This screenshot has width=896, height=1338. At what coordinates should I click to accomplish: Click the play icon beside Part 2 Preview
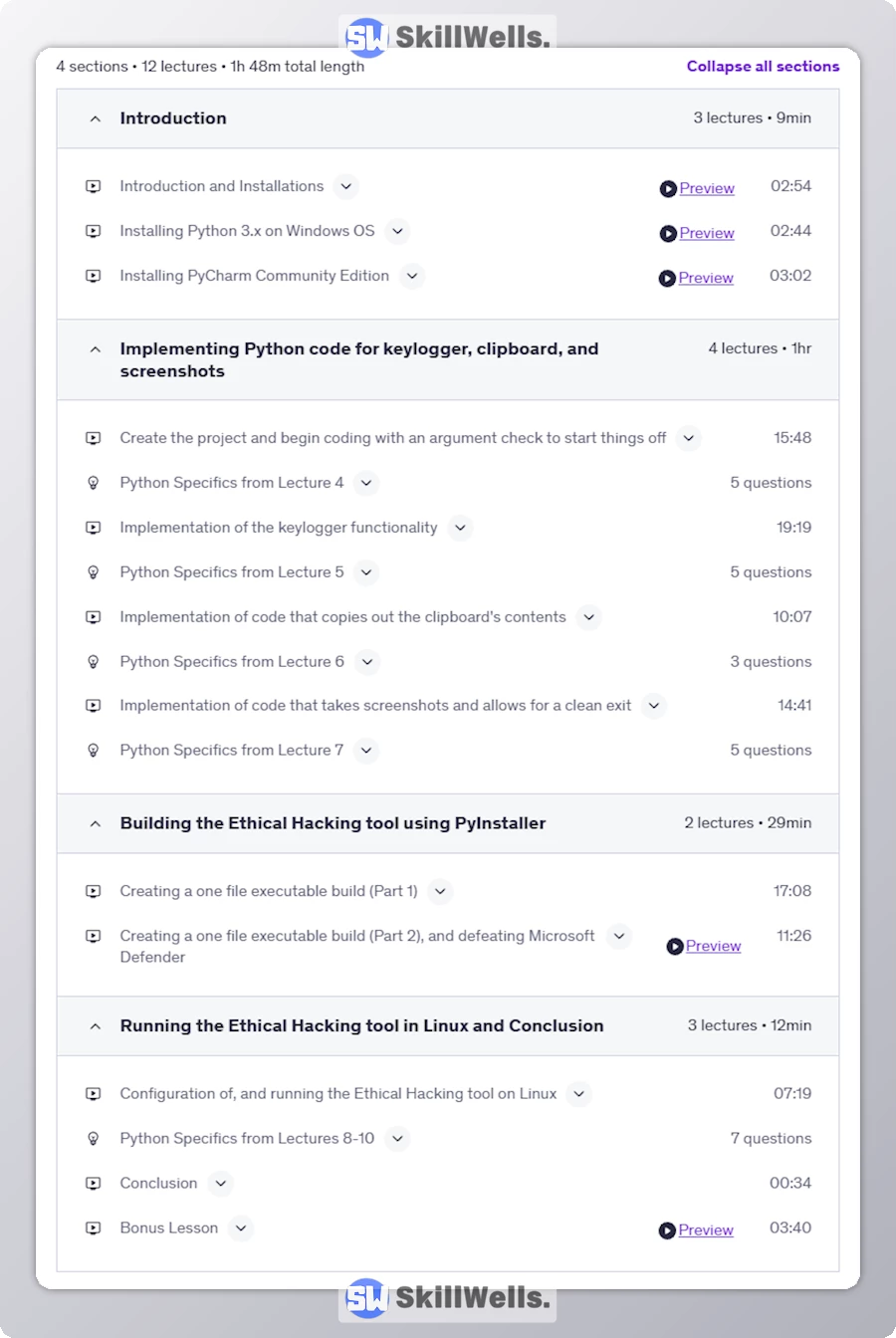point(675,946)
